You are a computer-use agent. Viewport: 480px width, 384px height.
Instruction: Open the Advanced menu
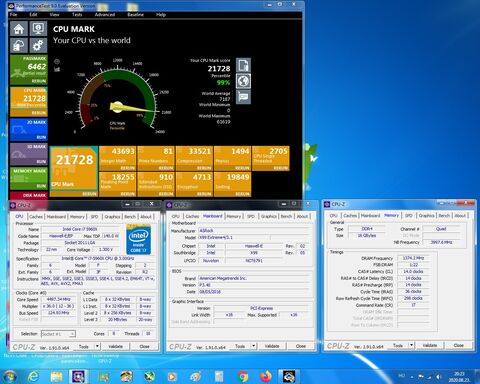[105, 15]
